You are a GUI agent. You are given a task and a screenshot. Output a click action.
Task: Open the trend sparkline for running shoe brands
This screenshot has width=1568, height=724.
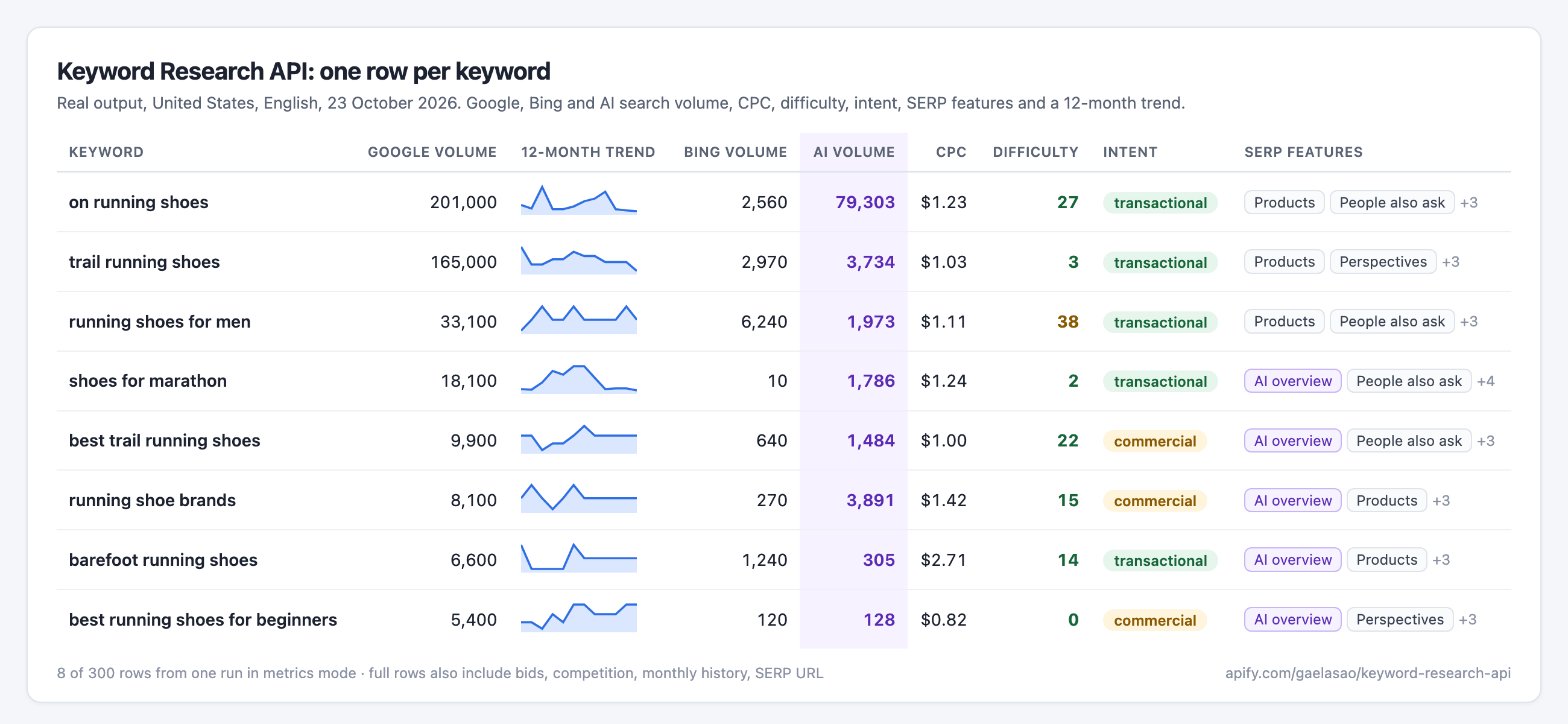point(578,498)
